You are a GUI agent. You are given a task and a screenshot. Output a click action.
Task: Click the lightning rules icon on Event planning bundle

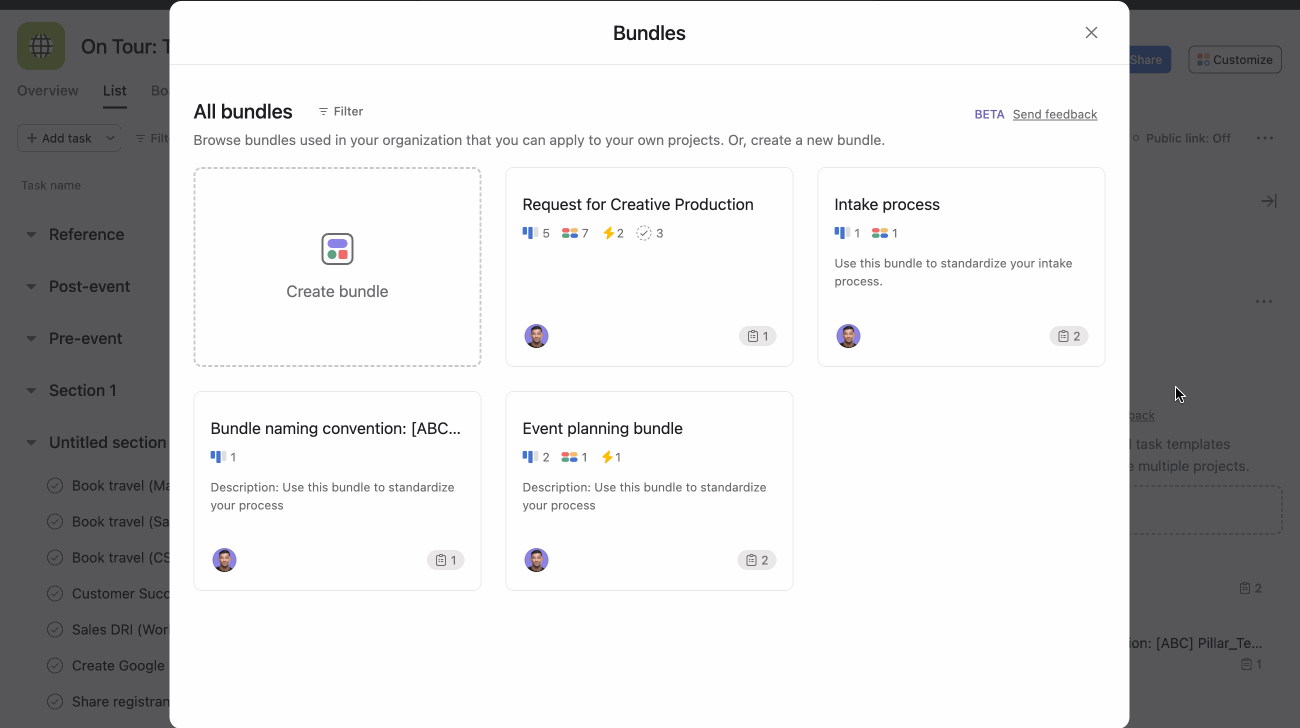coord(610,456)
